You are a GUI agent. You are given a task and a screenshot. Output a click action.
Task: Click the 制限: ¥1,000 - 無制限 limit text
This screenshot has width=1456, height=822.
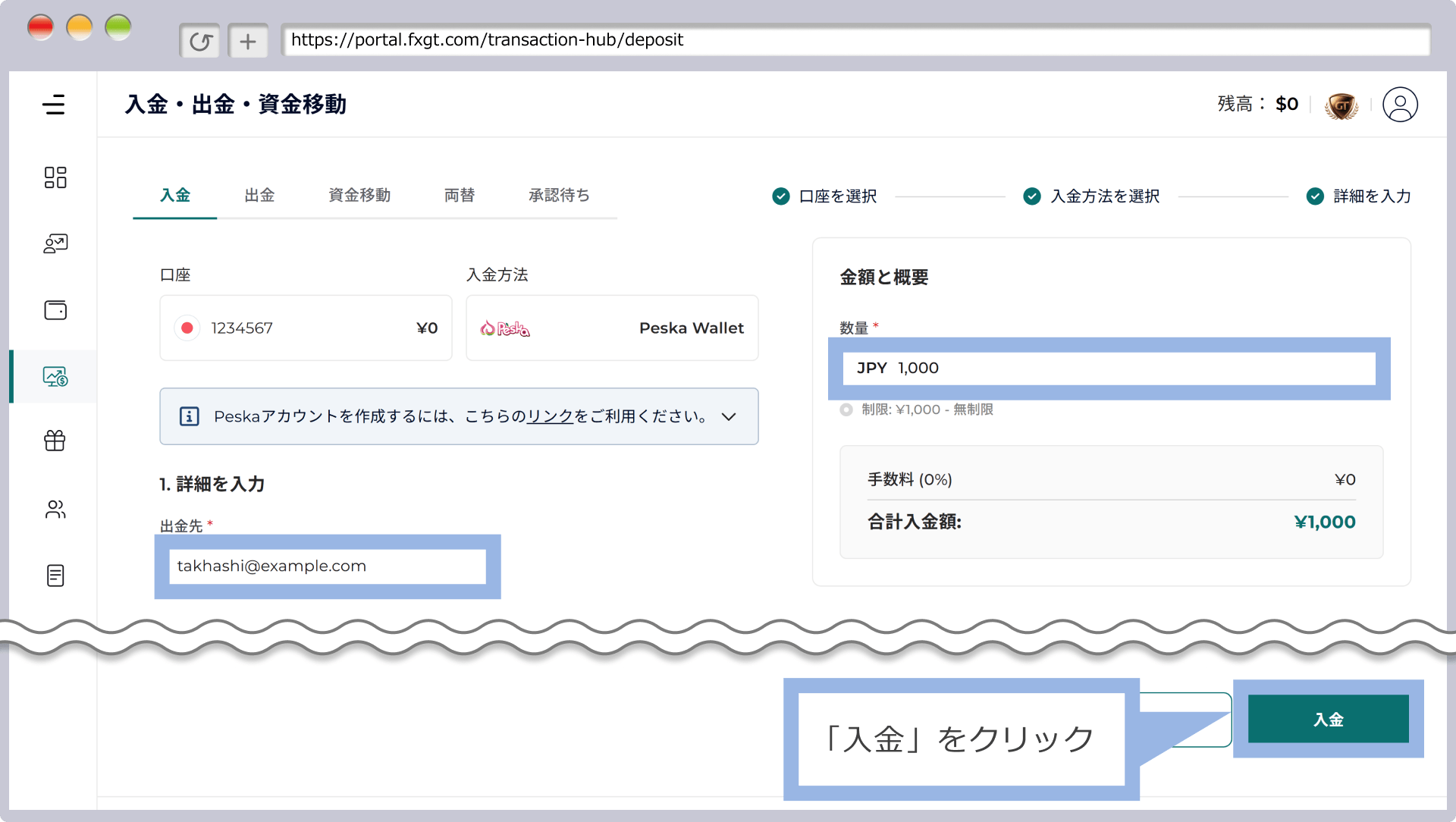click(x=927, y=409)
